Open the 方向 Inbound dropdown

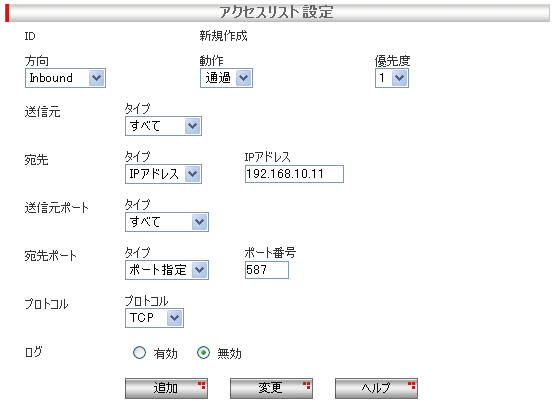pyautogui.click(x=65, y=78)
